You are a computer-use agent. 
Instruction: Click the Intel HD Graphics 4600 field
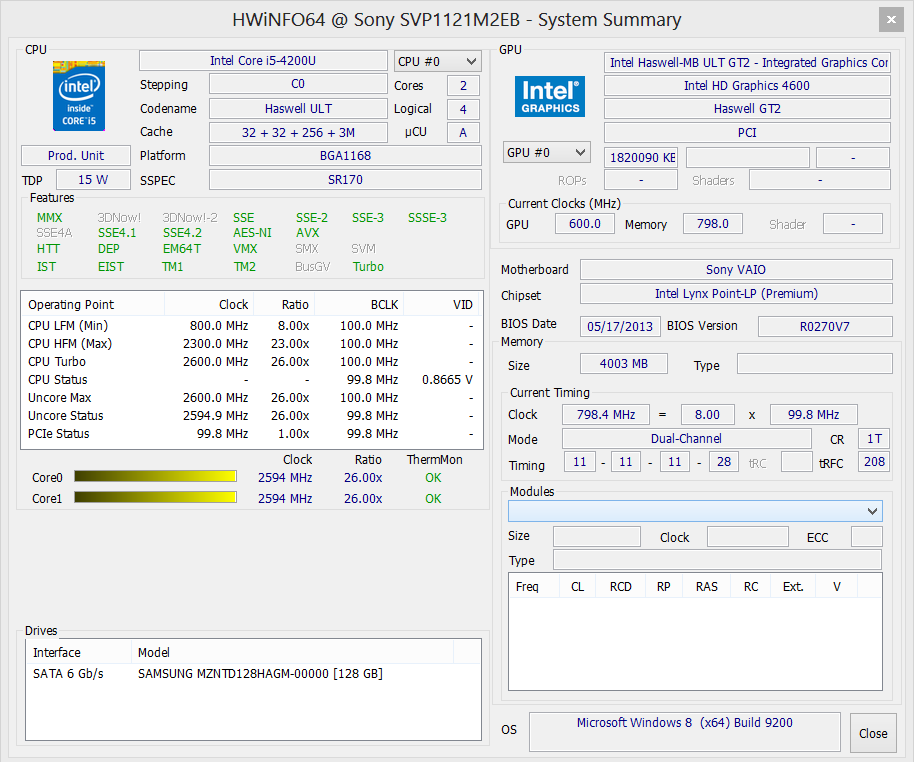(747, 86)
